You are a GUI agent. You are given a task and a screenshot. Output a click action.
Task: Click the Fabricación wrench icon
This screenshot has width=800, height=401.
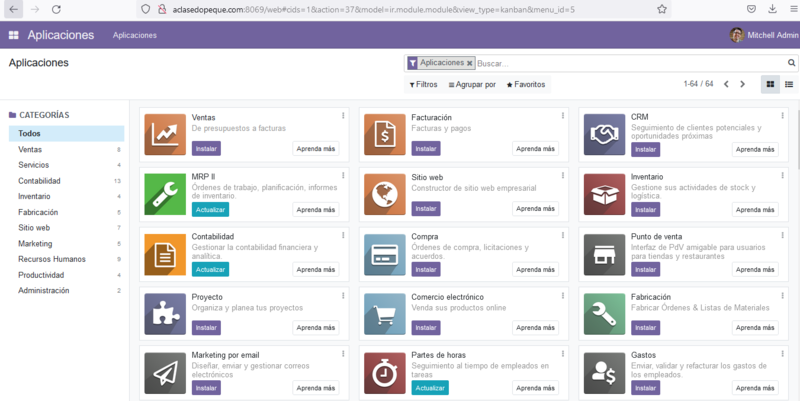click(x=604, y=314)
